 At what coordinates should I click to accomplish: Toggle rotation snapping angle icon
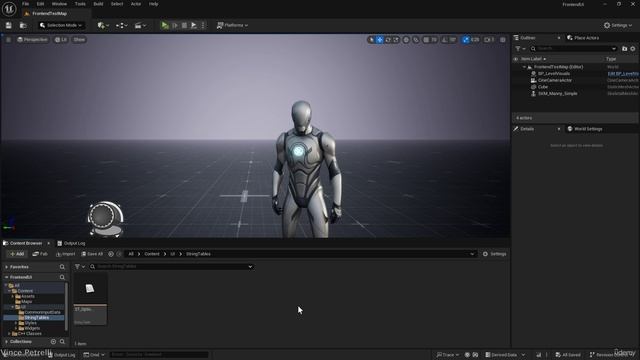(x=445, y=40)
